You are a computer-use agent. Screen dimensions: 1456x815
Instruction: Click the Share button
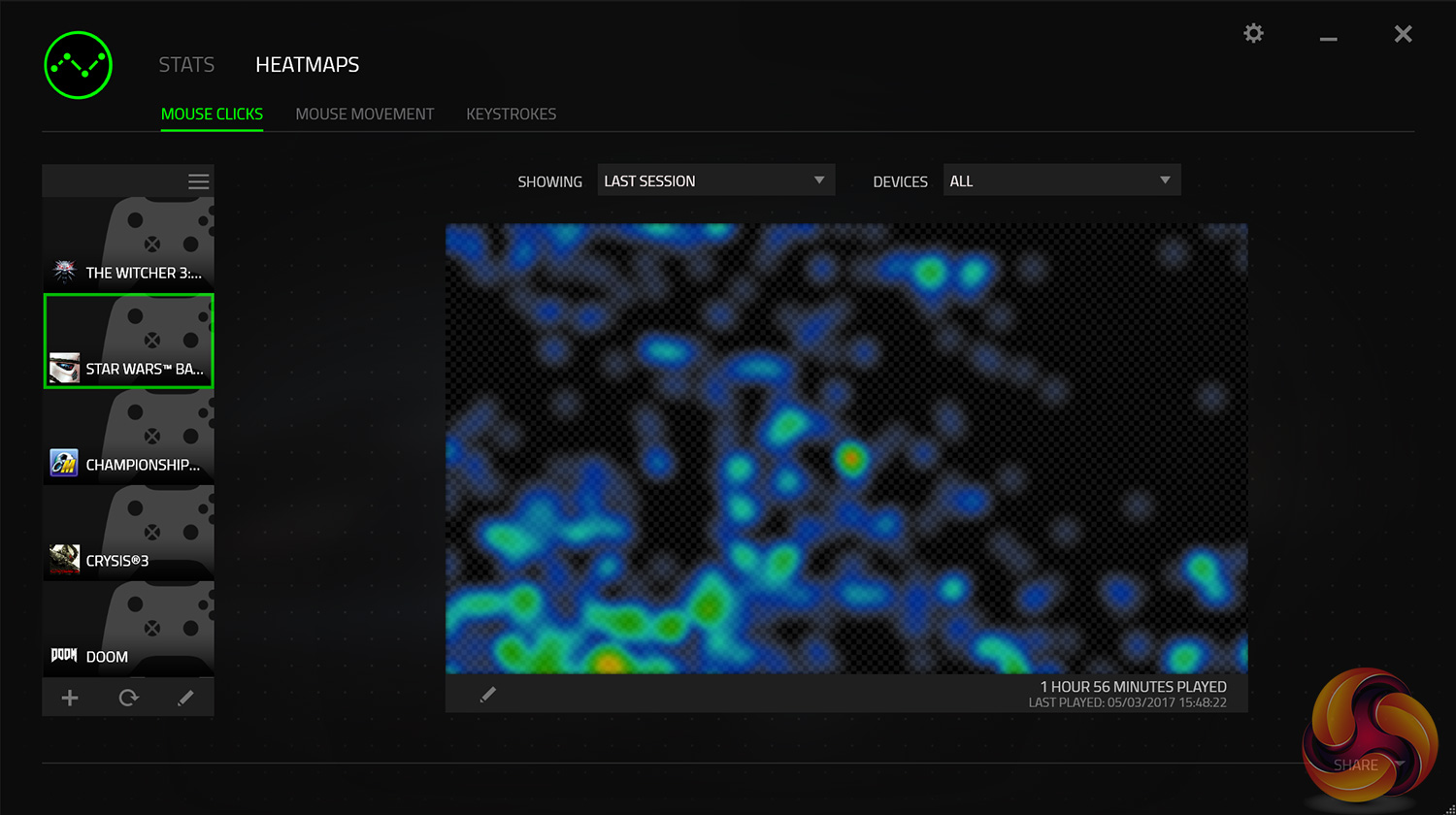coord(1355,765)
